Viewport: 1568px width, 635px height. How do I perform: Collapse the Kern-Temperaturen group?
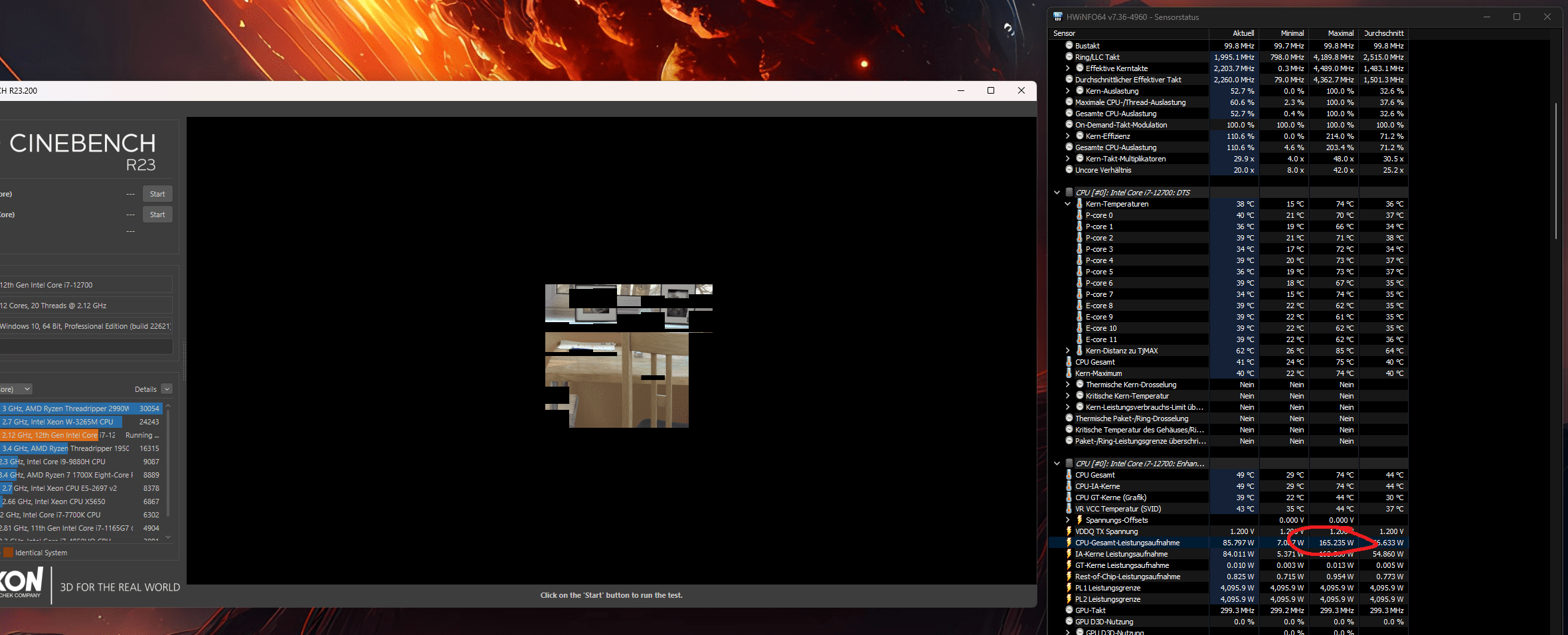coord(1067,203)
